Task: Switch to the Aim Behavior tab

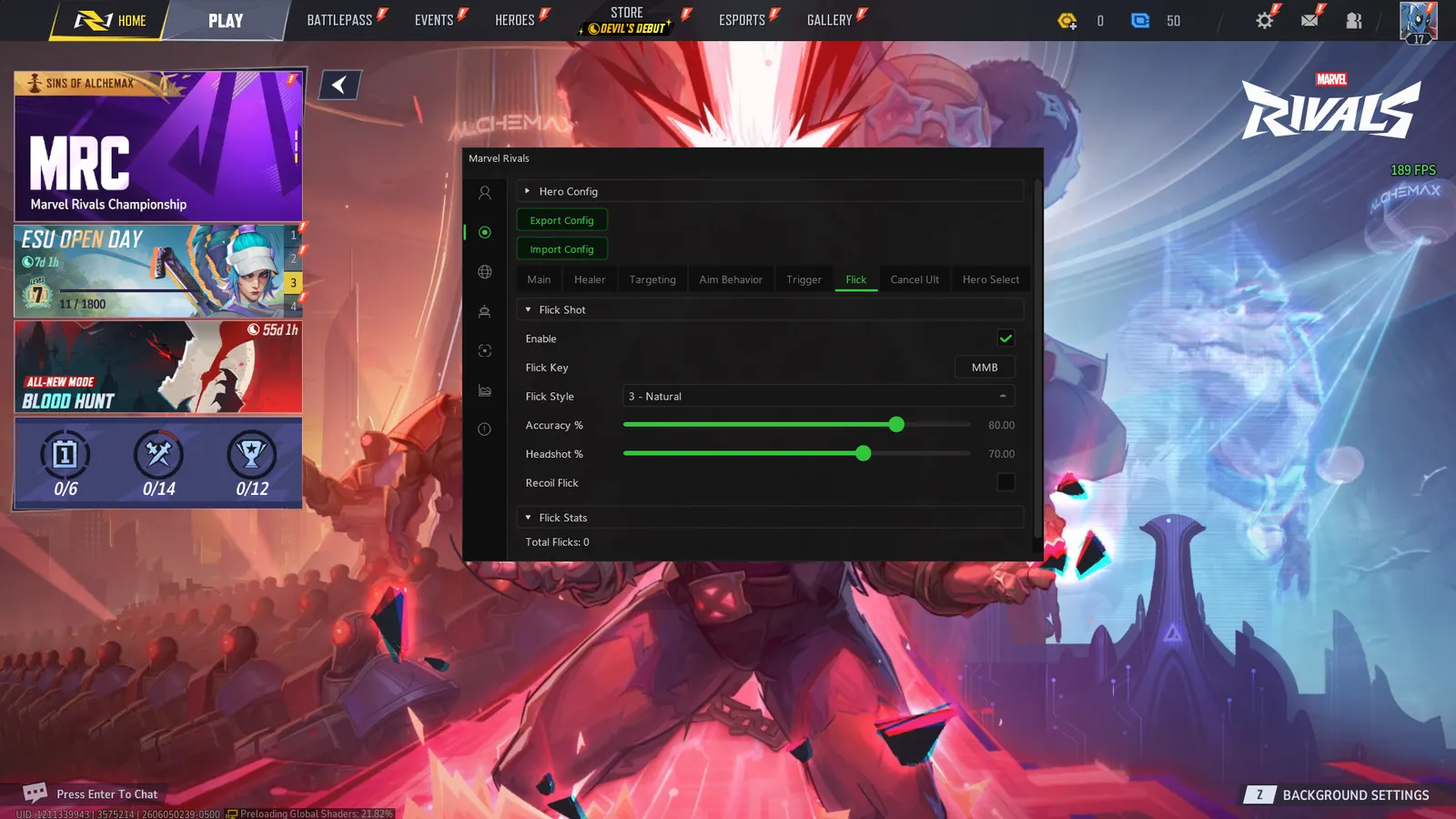Action: pyautogui.click(x=731, y=279)
